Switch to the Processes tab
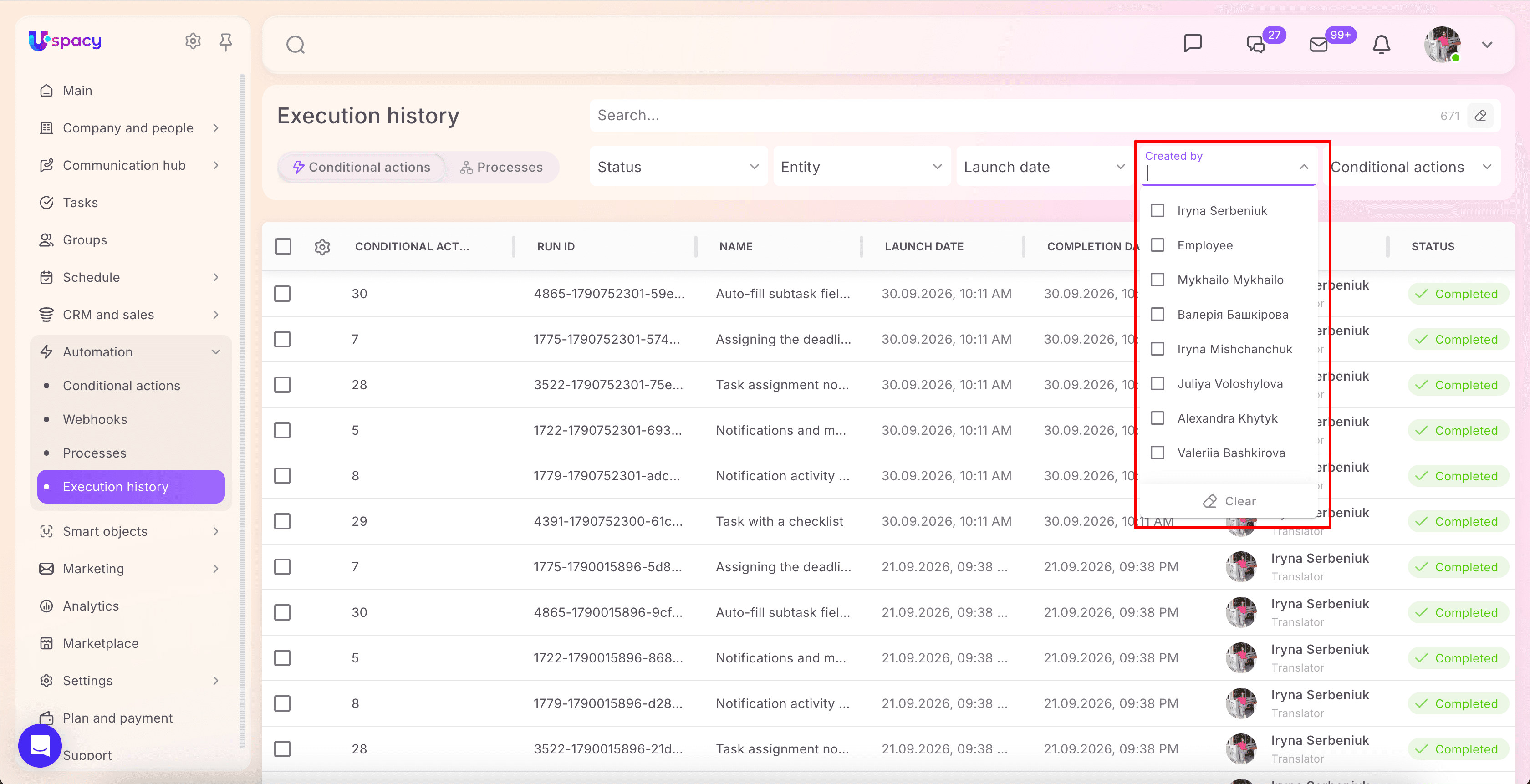This screenshot has height=784, width=1530. (x=501, y=168)
